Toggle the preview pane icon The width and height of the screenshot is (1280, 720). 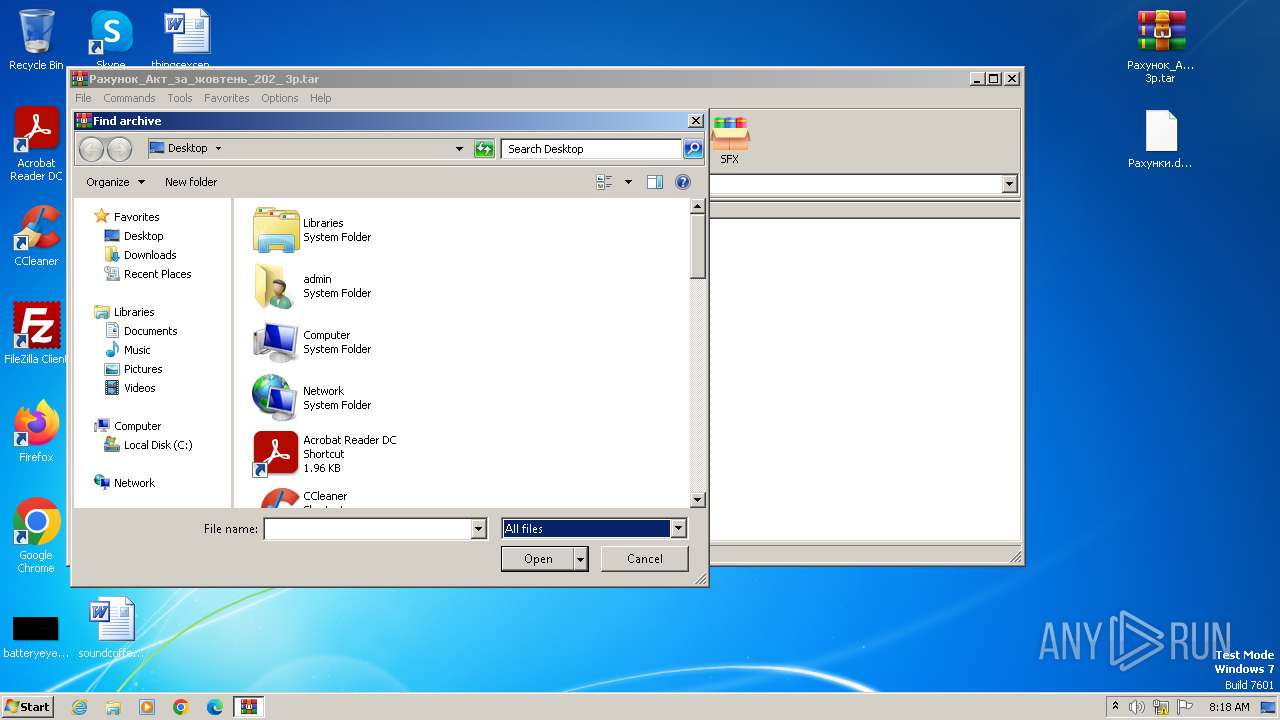(x=655, y=182)
